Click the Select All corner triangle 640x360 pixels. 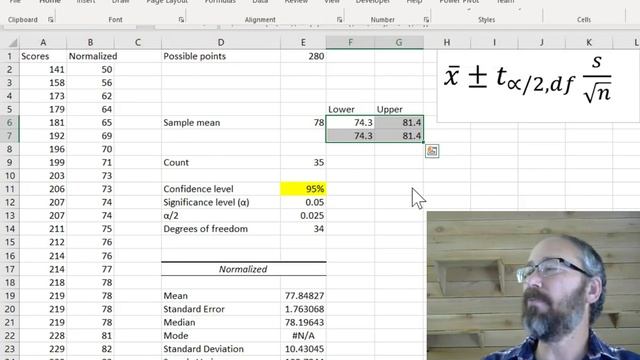click(x=13, y=43)
